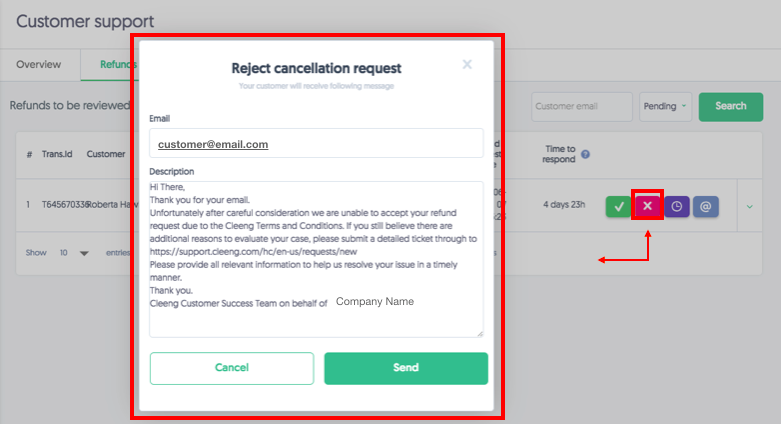Click the blue @ email icon
Screen dimensions: 781x424
coord(705,206)
